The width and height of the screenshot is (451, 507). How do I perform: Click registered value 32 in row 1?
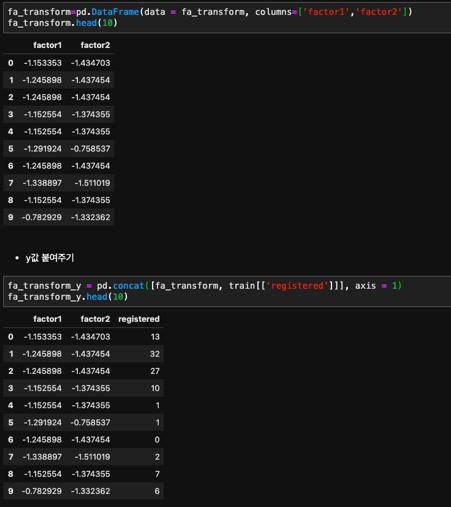tap(155, 354)
